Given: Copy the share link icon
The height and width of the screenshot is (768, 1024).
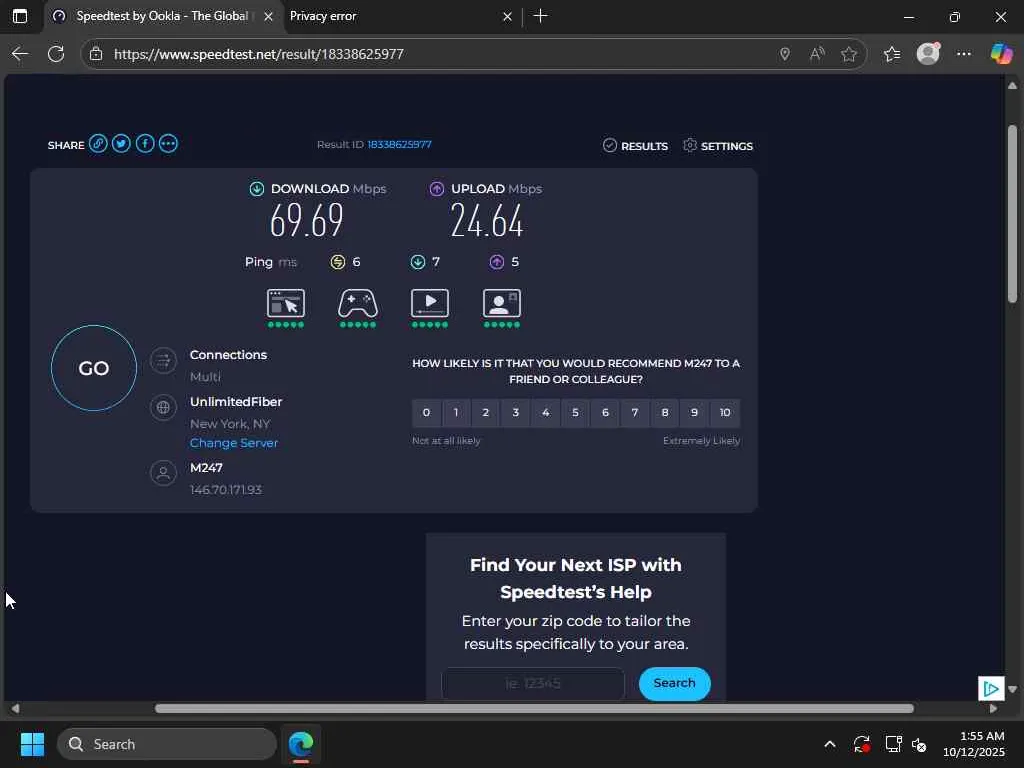Looking at the screenshot, I should pos(98,144).
